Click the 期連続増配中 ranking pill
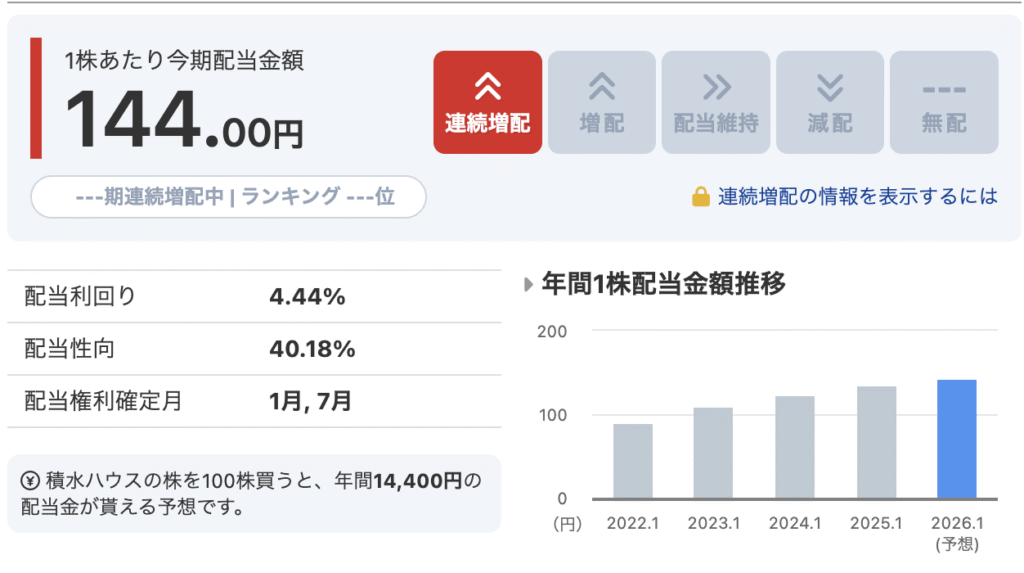 (229, 197)
